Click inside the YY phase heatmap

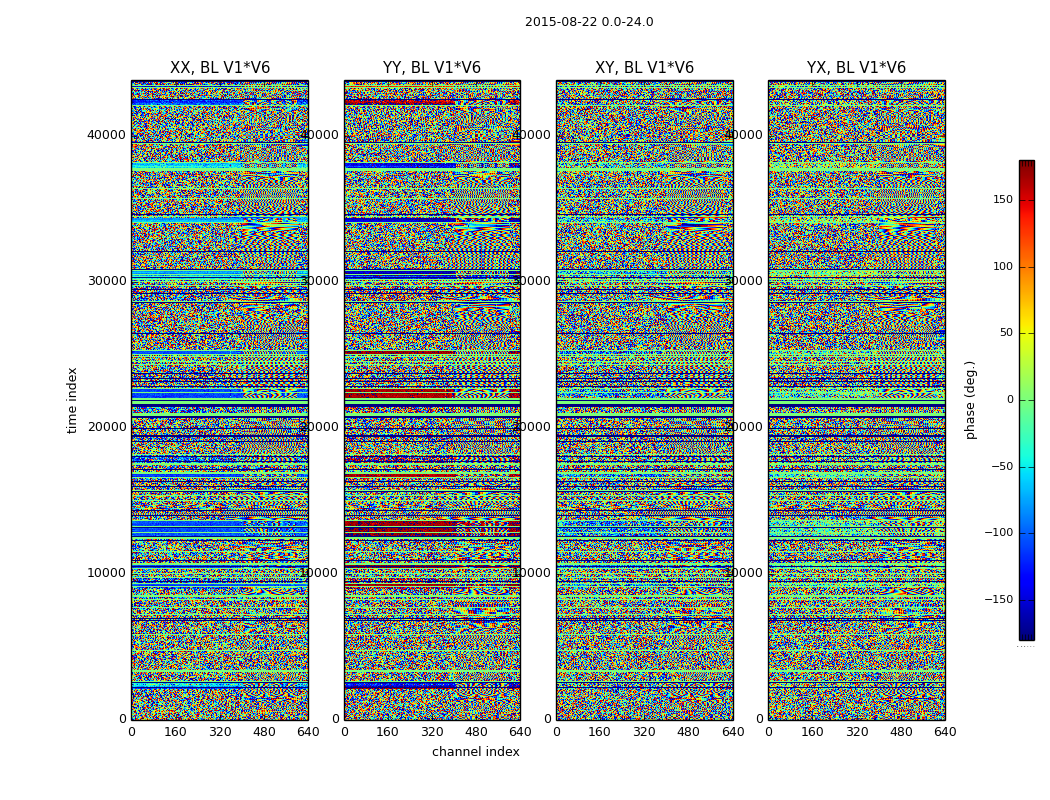pyautogui.click(x=432, y=400)
